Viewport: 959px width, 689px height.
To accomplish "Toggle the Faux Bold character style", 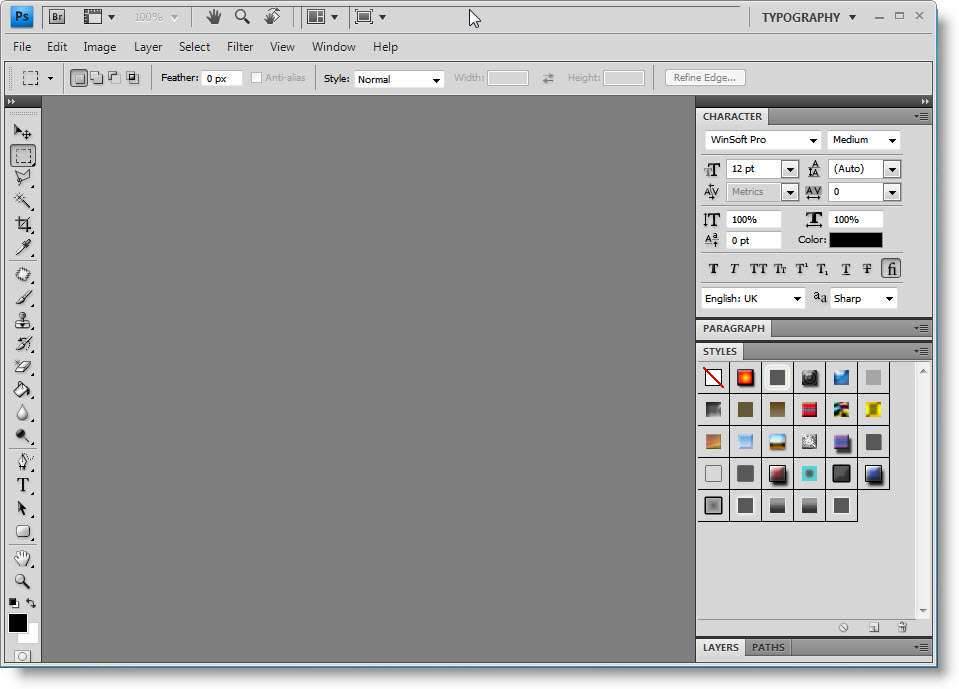I will [x=713, y=269].
